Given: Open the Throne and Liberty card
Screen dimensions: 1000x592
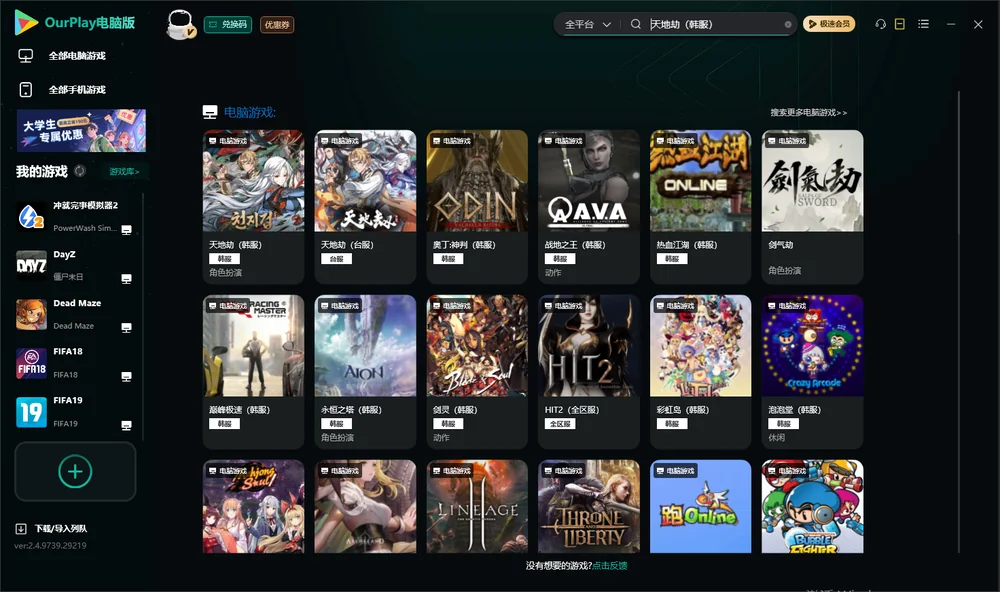Looking at the screenshot, I should click(589, 507).
